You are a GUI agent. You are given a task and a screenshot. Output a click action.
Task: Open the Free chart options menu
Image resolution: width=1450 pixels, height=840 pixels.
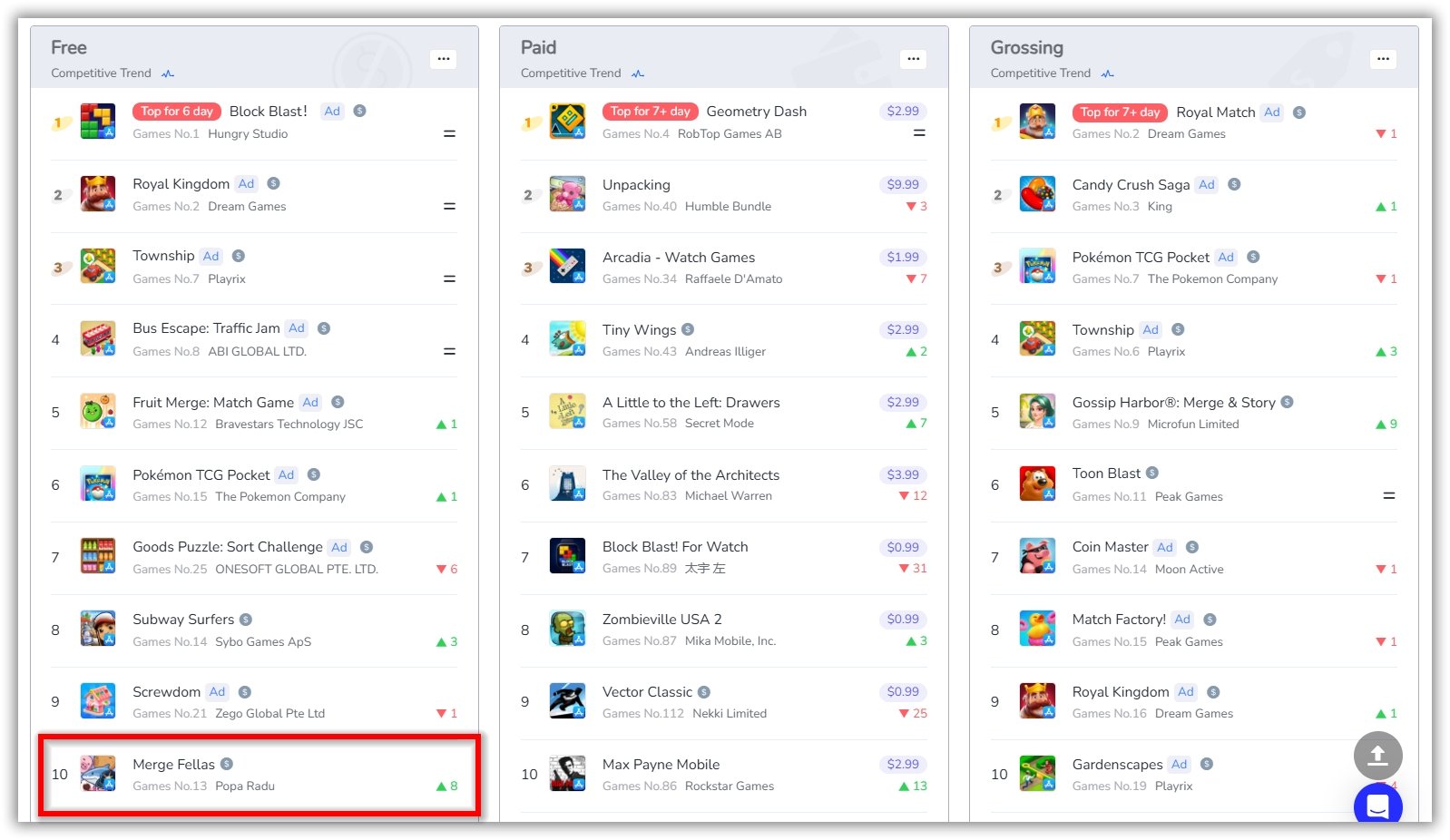coord(443,59)
